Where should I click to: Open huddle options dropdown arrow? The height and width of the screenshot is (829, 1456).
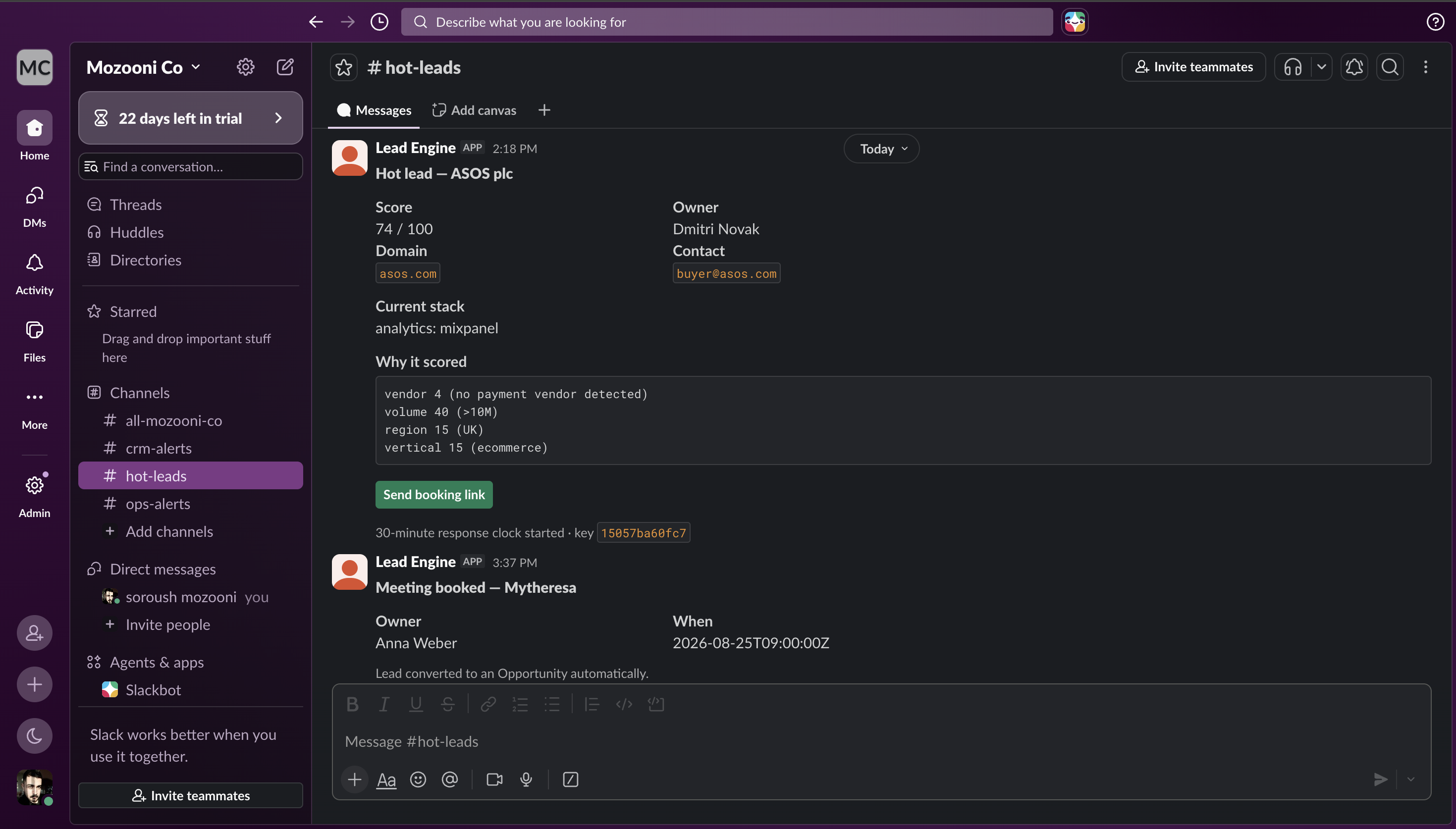[x=1322, y=67]
